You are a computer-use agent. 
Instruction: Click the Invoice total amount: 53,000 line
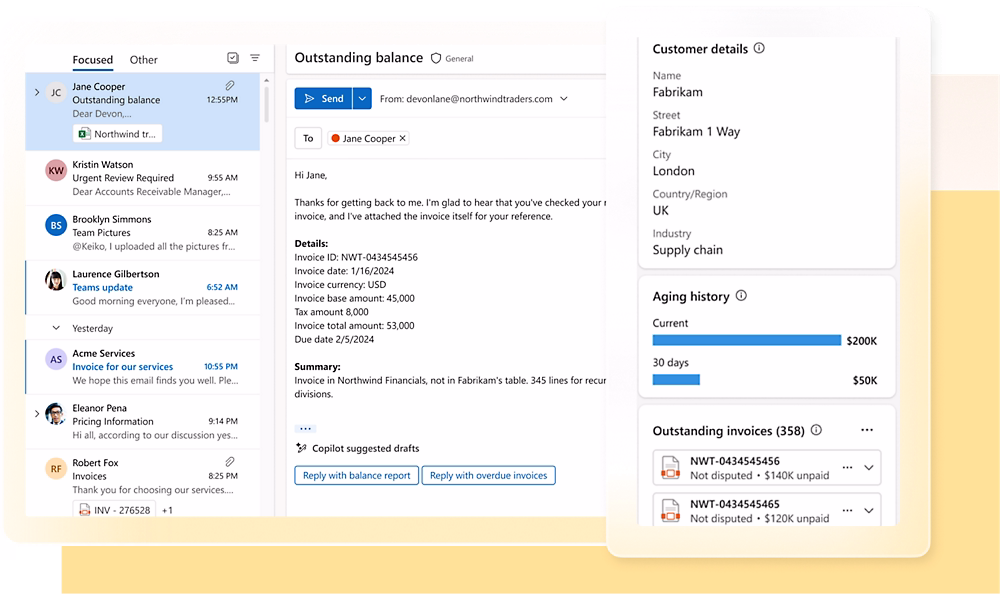tap(355, 325)
